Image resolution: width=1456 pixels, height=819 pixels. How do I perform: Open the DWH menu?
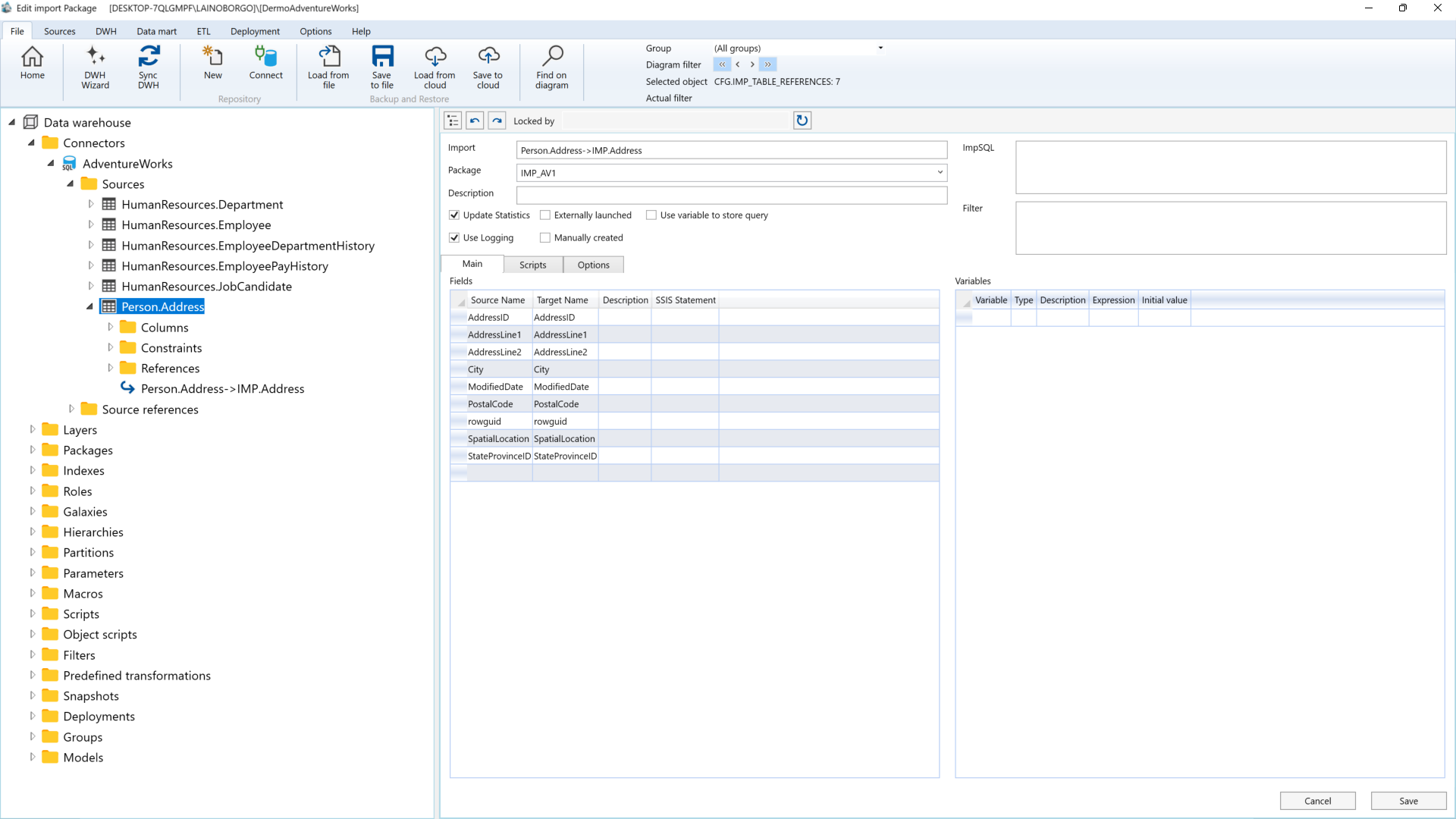[x=106, y=31]
